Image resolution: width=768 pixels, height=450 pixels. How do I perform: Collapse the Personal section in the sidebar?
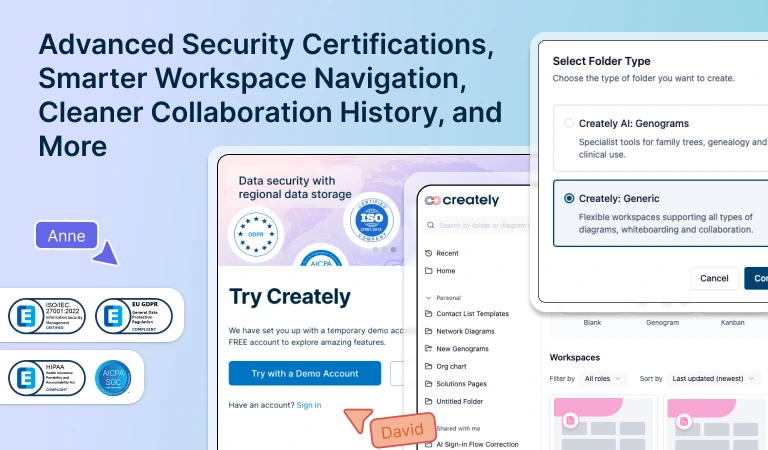tap(429, 297)
